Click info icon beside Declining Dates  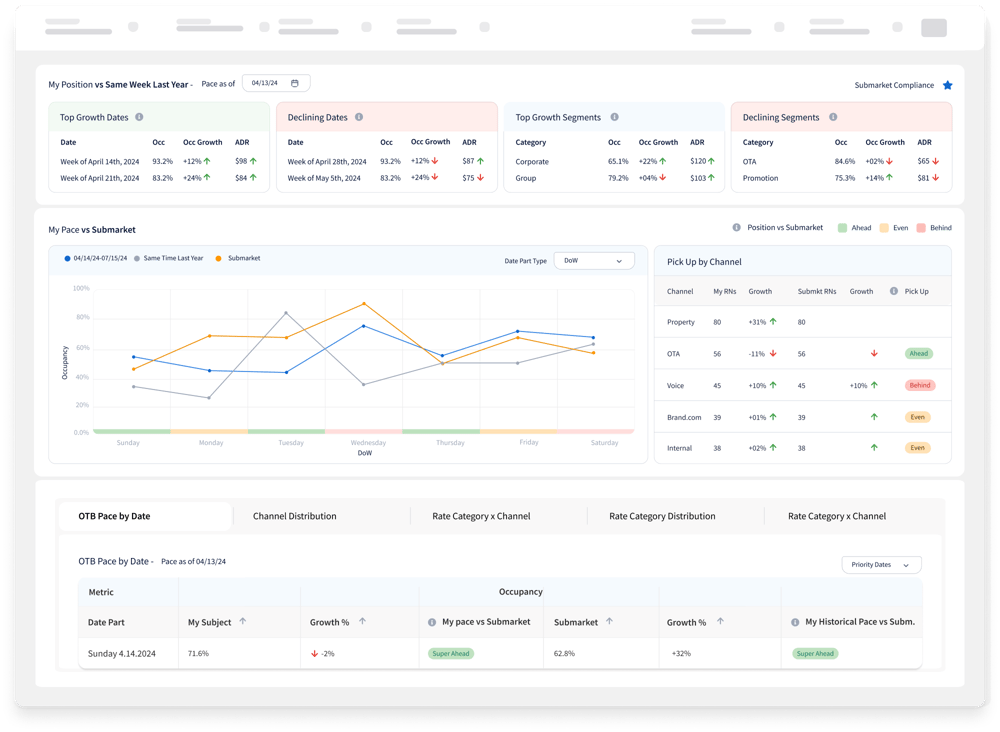point(359,117)
